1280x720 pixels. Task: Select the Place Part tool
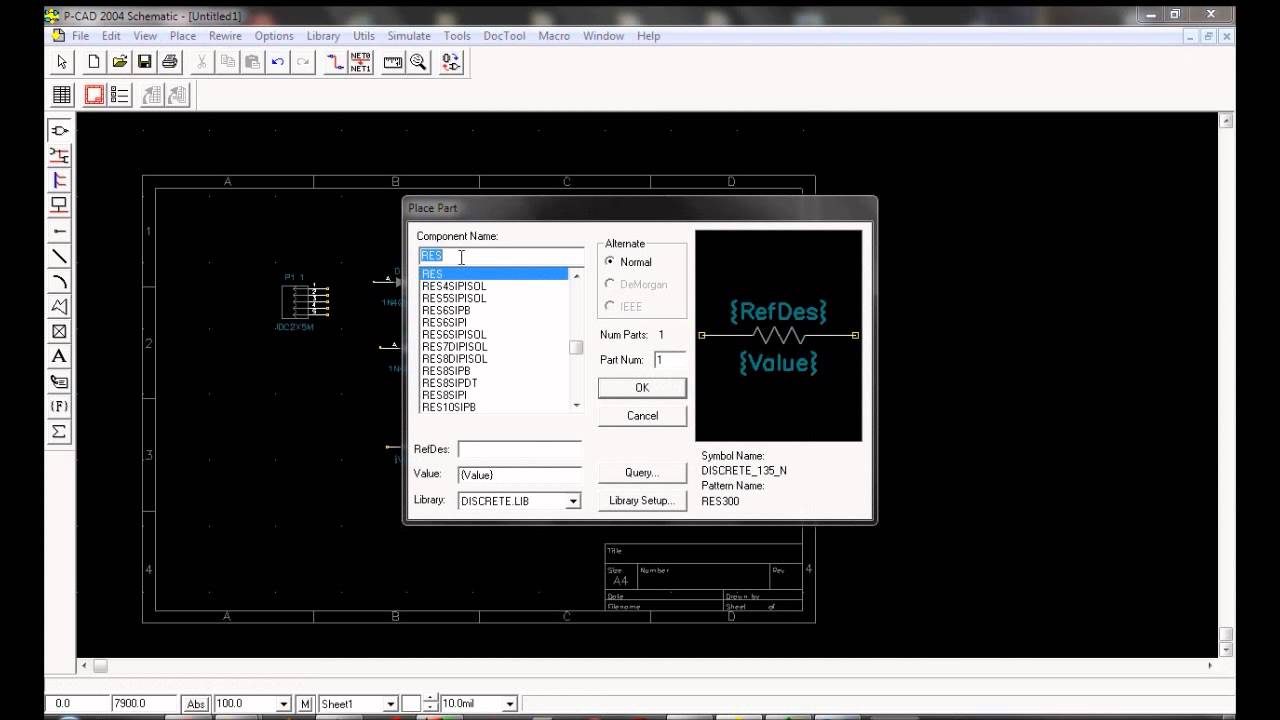click(59, 130)
